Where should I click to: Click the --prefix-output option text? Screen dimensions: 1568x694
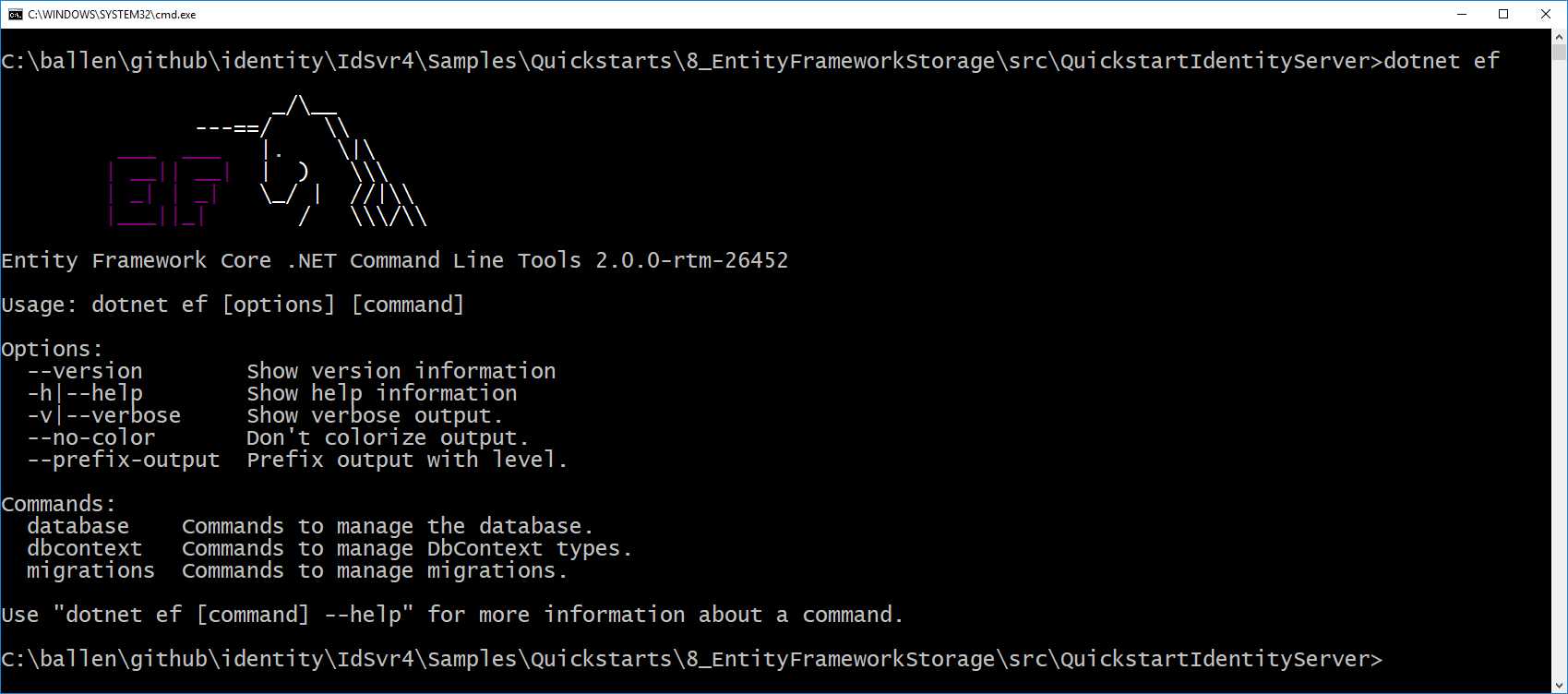point(124,460)
